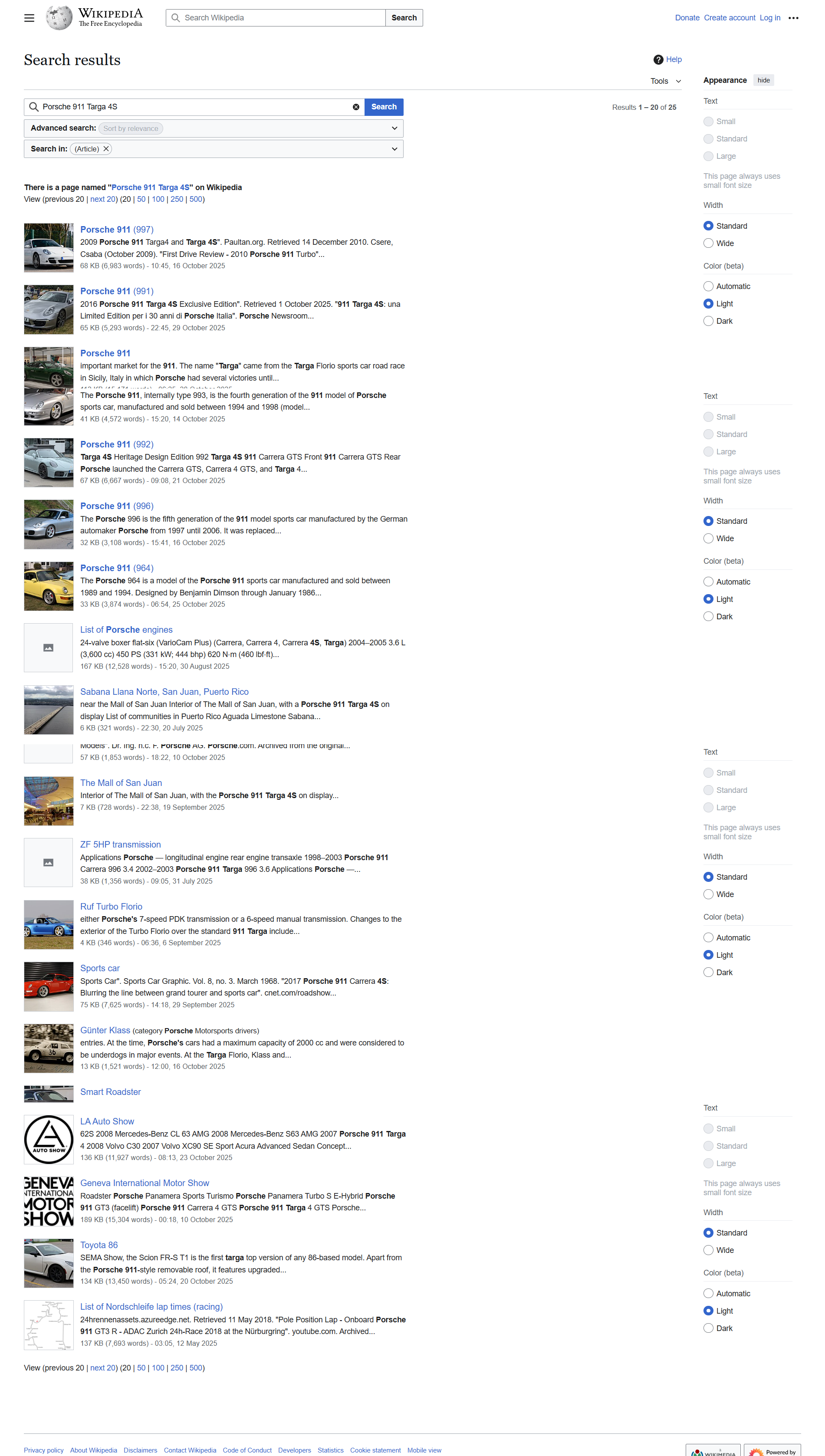Open the Ruf Turbo Florio article
The image size is (825, 1456).
[x=111, y=907]
